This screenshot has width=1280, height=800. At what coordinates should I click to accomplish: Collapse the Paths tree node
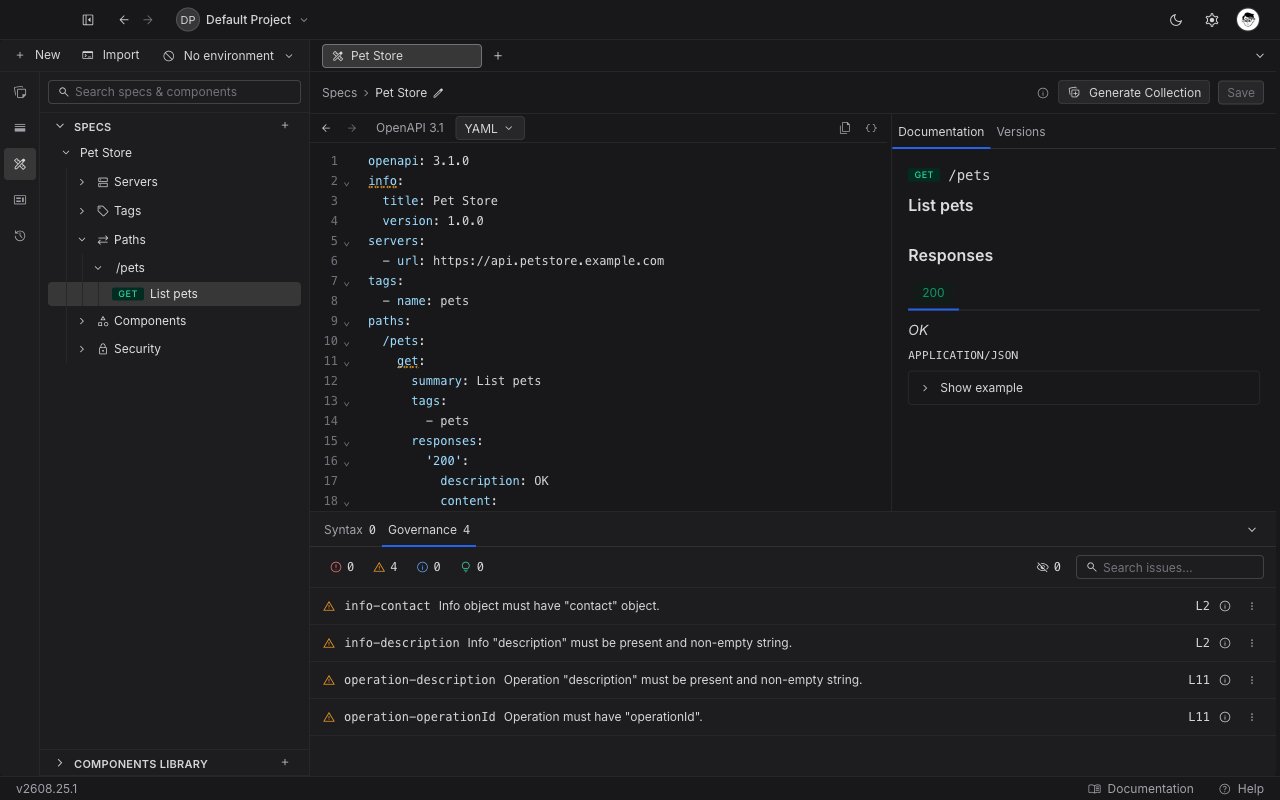(82, 240)
